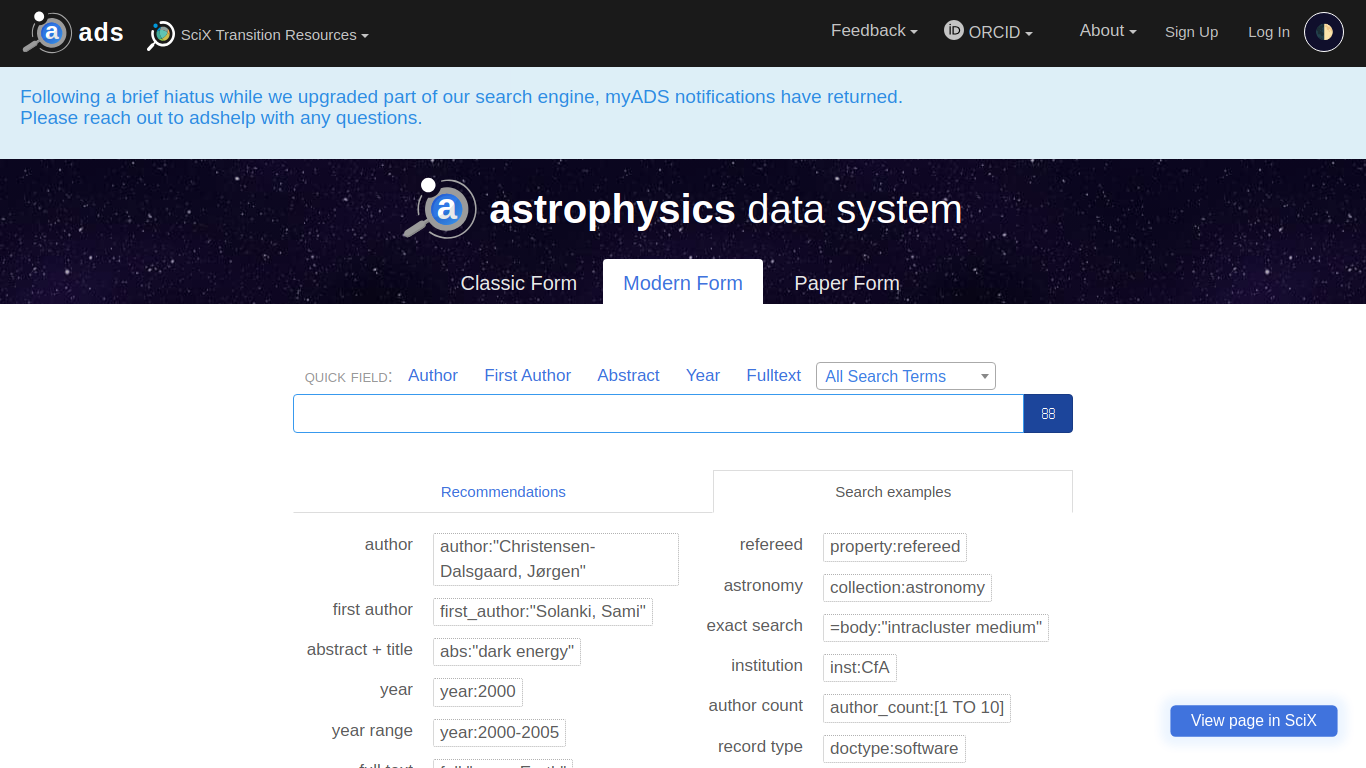
Task: Click the doctype:software example
Action: (x=894, y=749)
